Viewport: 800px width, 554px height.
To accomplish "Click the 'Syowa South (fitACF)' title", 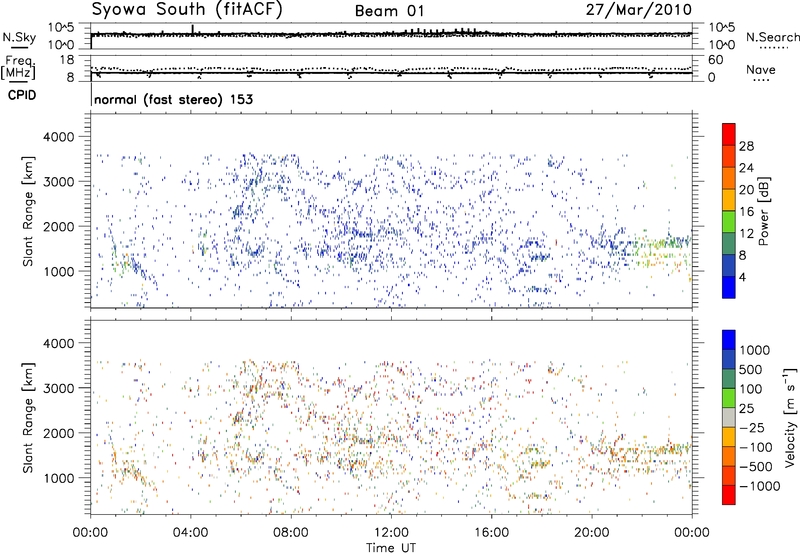I will click(x=187, y=10).
